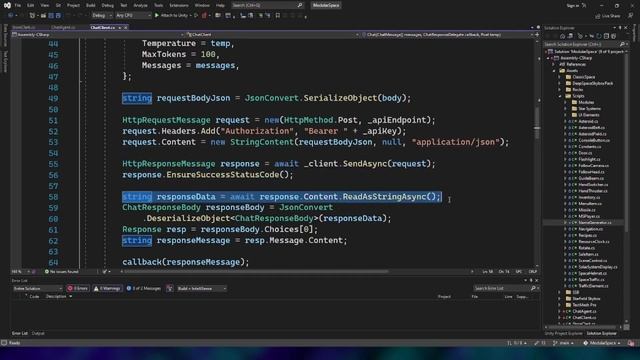The height and width of the screenshot is (360, 640).
Task: Click the Save All toolbar icon
Action: tap(58, 16)
